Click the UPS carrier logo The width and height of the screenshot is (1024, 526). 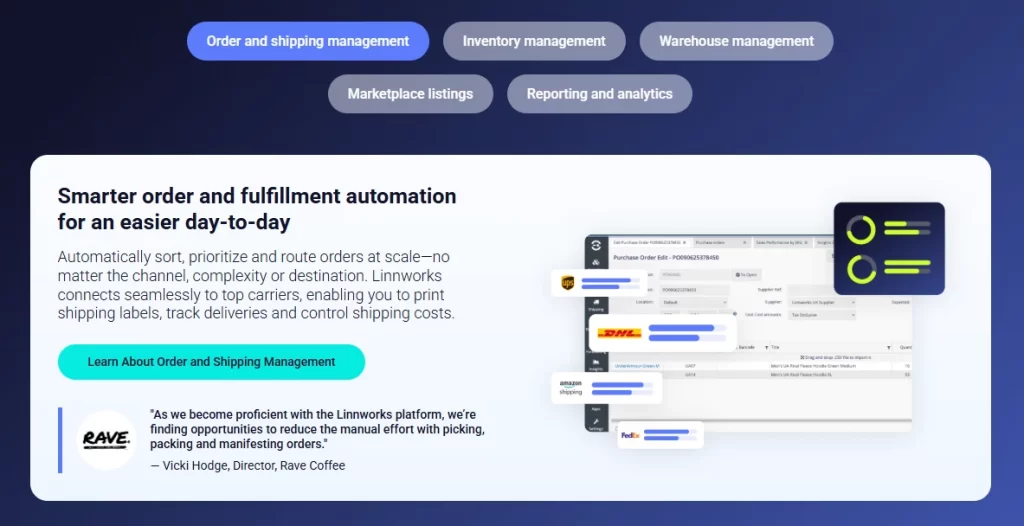(568, 283)
